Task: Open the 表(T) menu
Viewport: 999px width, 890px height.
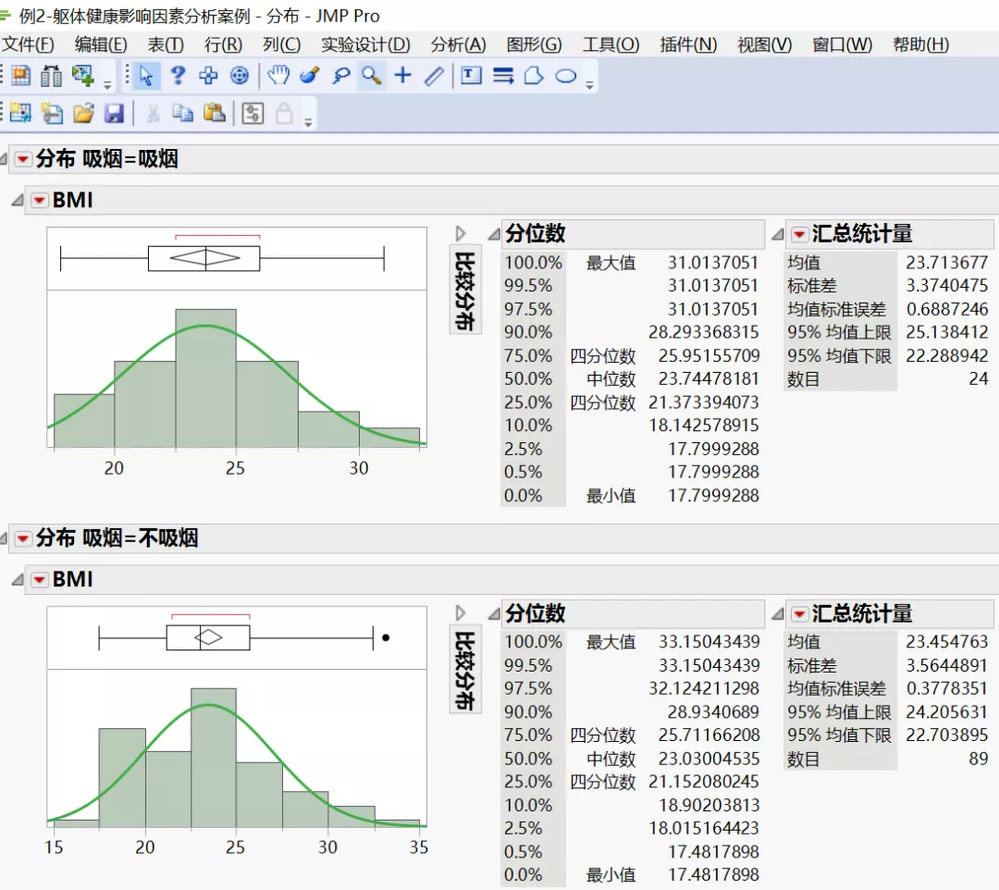Action: click(166, 45)
